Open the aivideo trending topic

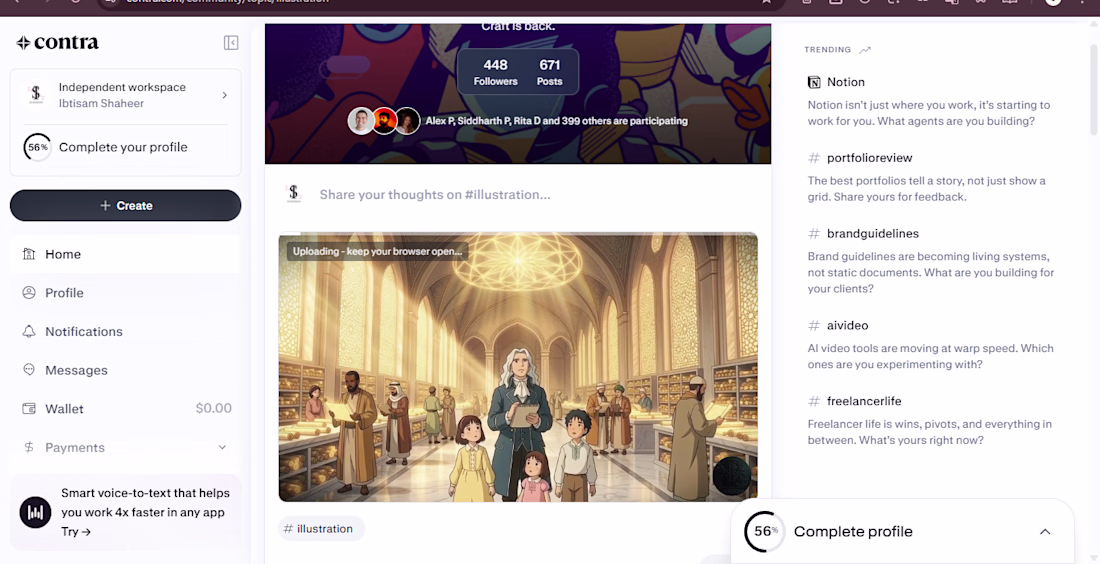click(847, 325)
